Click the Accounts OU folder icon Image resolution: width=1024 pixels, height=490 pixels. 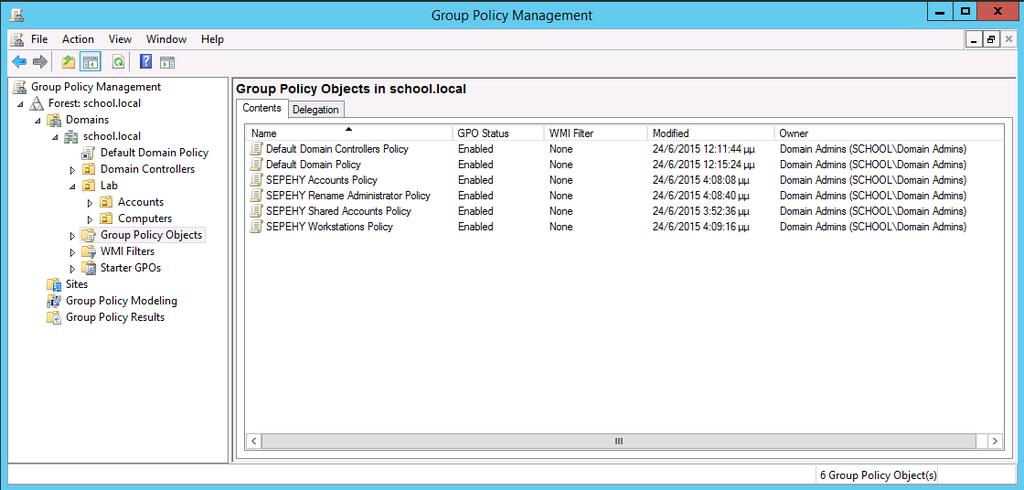coord(106,202)
